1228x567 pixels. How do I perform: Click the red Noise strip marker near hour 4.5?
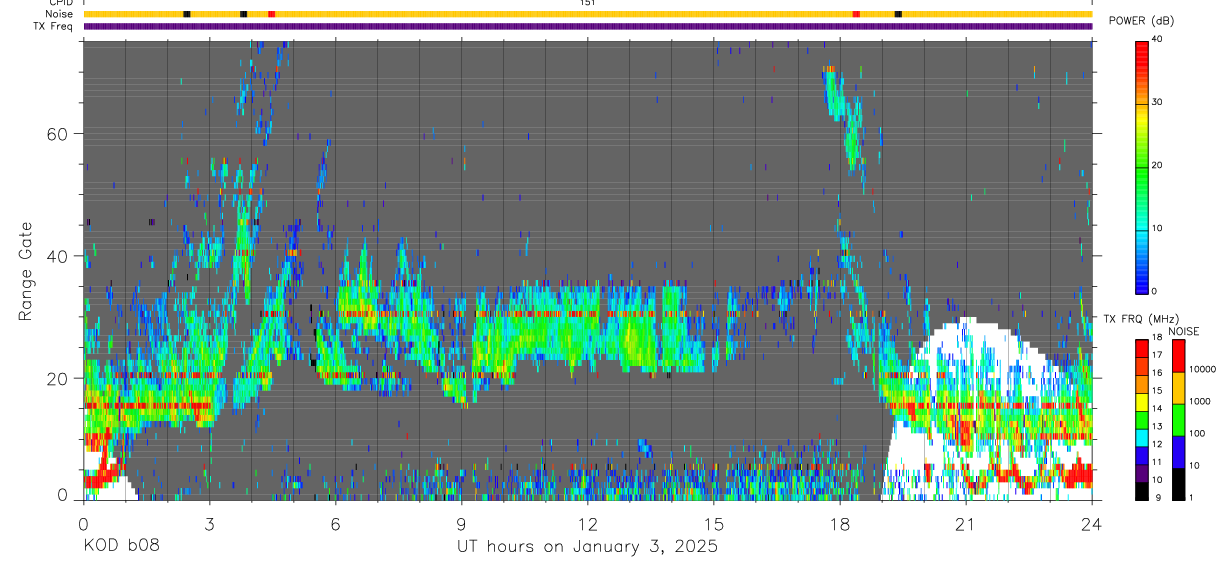[x=271, y=14]
